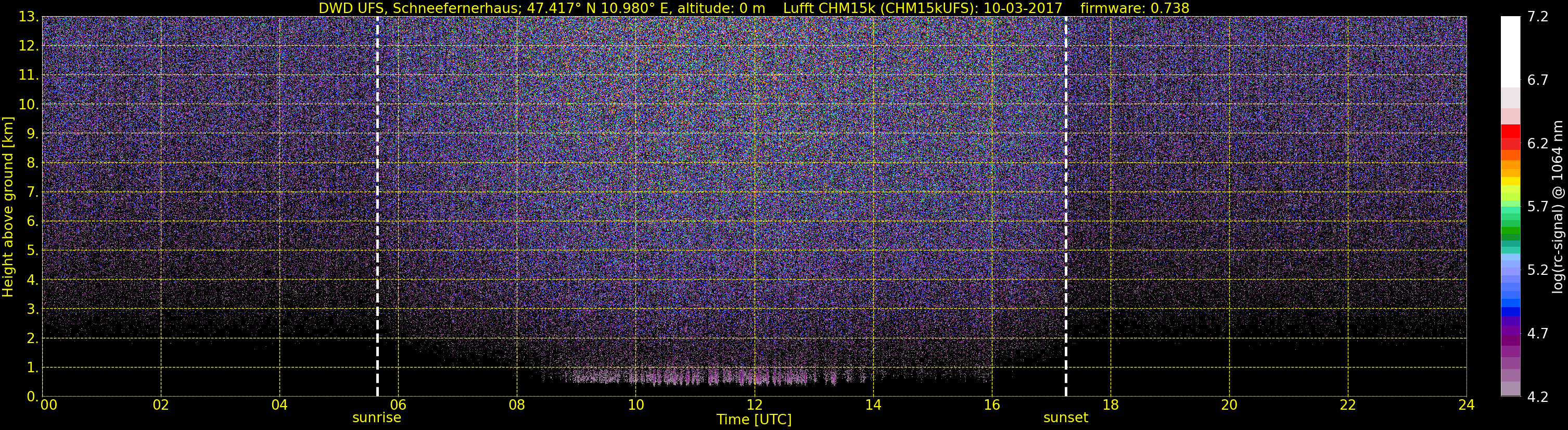Image resolution: width=1568 pixels, height=430 pixels.
Task: Click the white dashed sunset marker line
Action: pos(1066,206)
